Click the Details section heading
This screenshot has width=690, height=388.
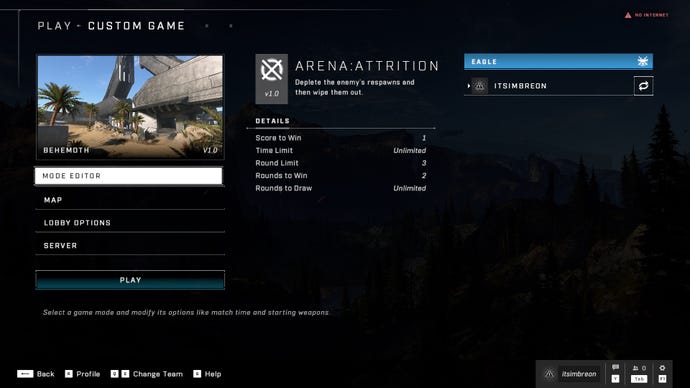click(x=272, y=121)
